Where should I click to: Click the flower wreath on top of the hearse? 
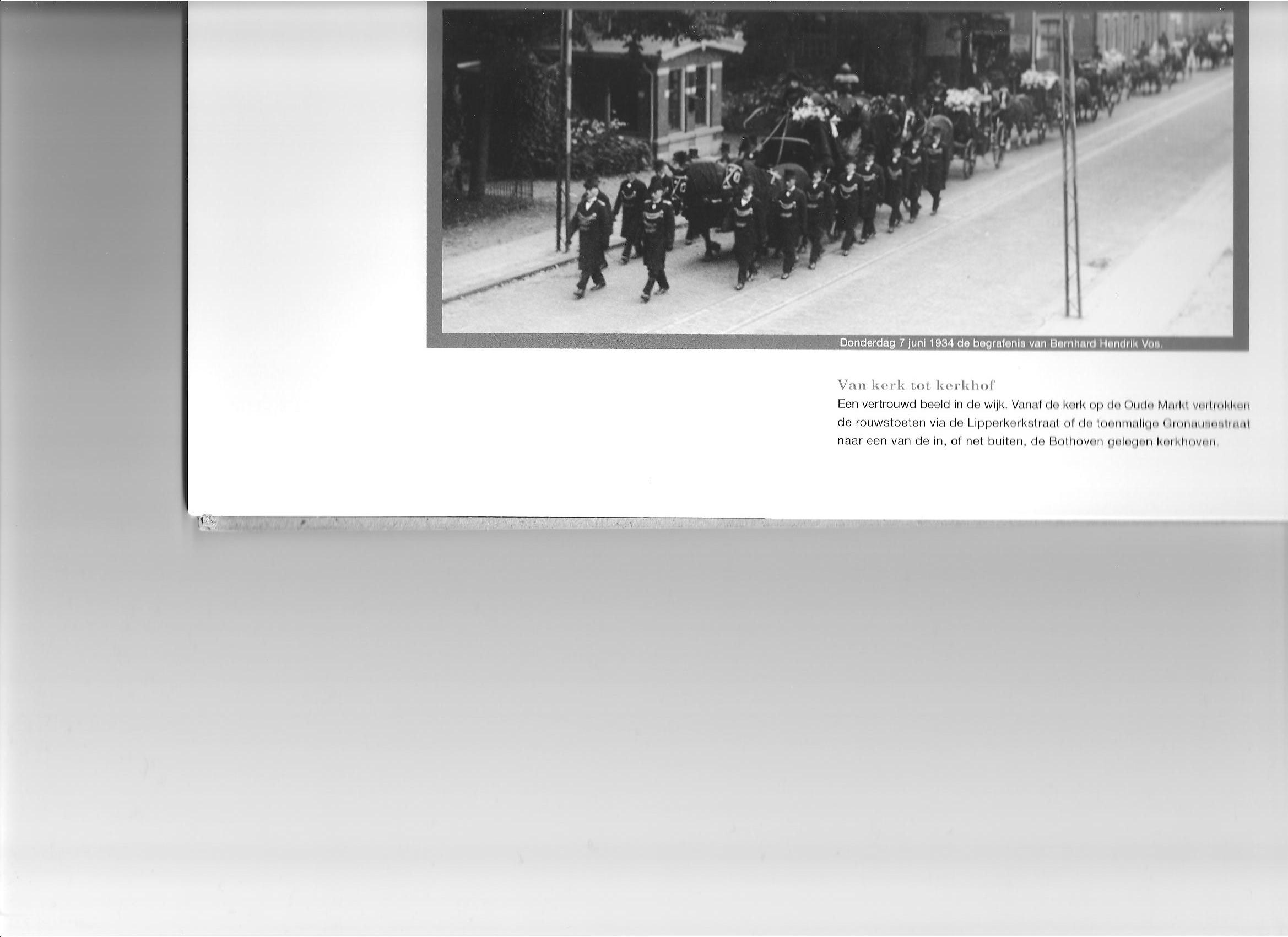click(x=809, y=111)
